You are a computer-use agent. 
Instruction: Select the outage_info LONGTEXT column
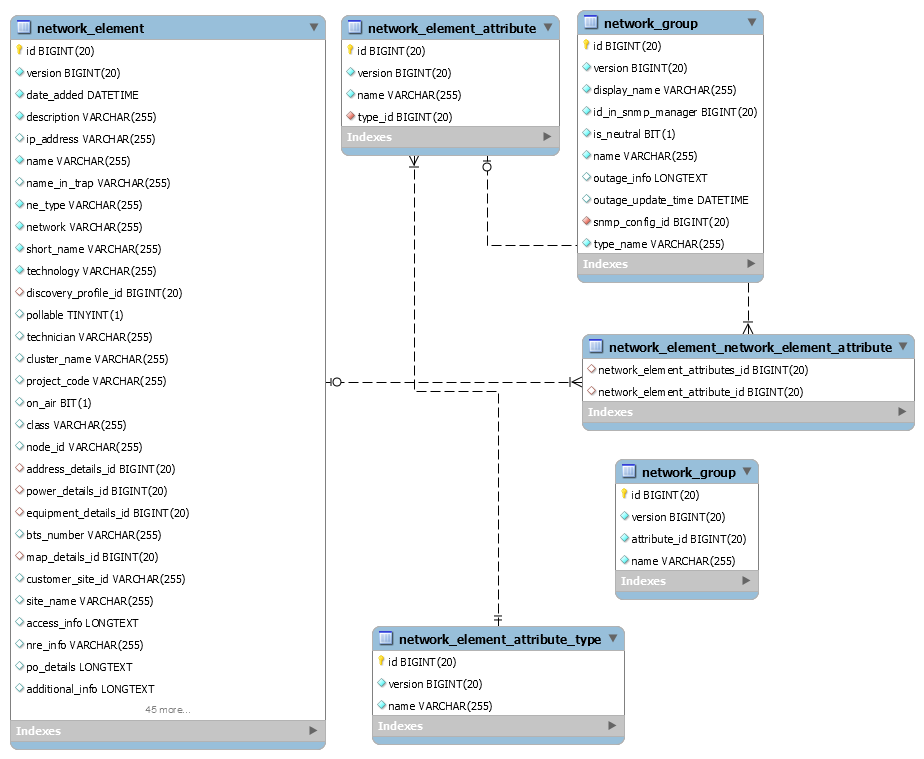650,178
